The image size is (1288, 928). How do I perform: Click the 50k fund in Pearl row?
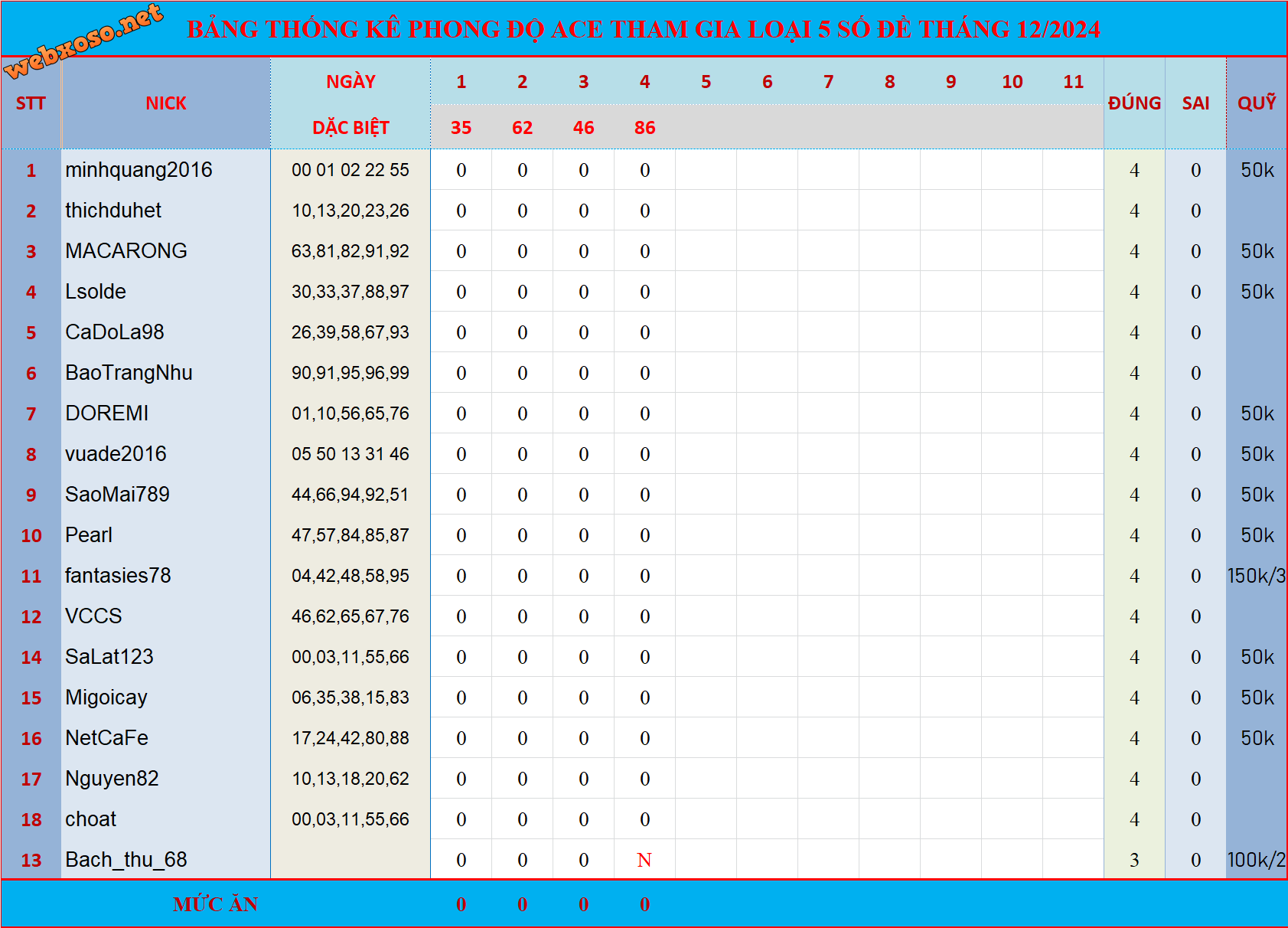(1257, 535)
